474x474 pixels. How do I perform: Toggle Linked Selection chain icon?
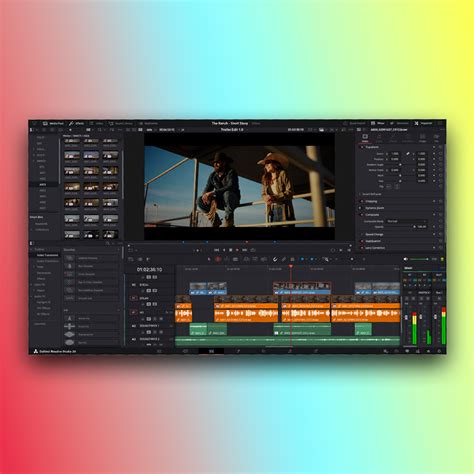point(284,259)
